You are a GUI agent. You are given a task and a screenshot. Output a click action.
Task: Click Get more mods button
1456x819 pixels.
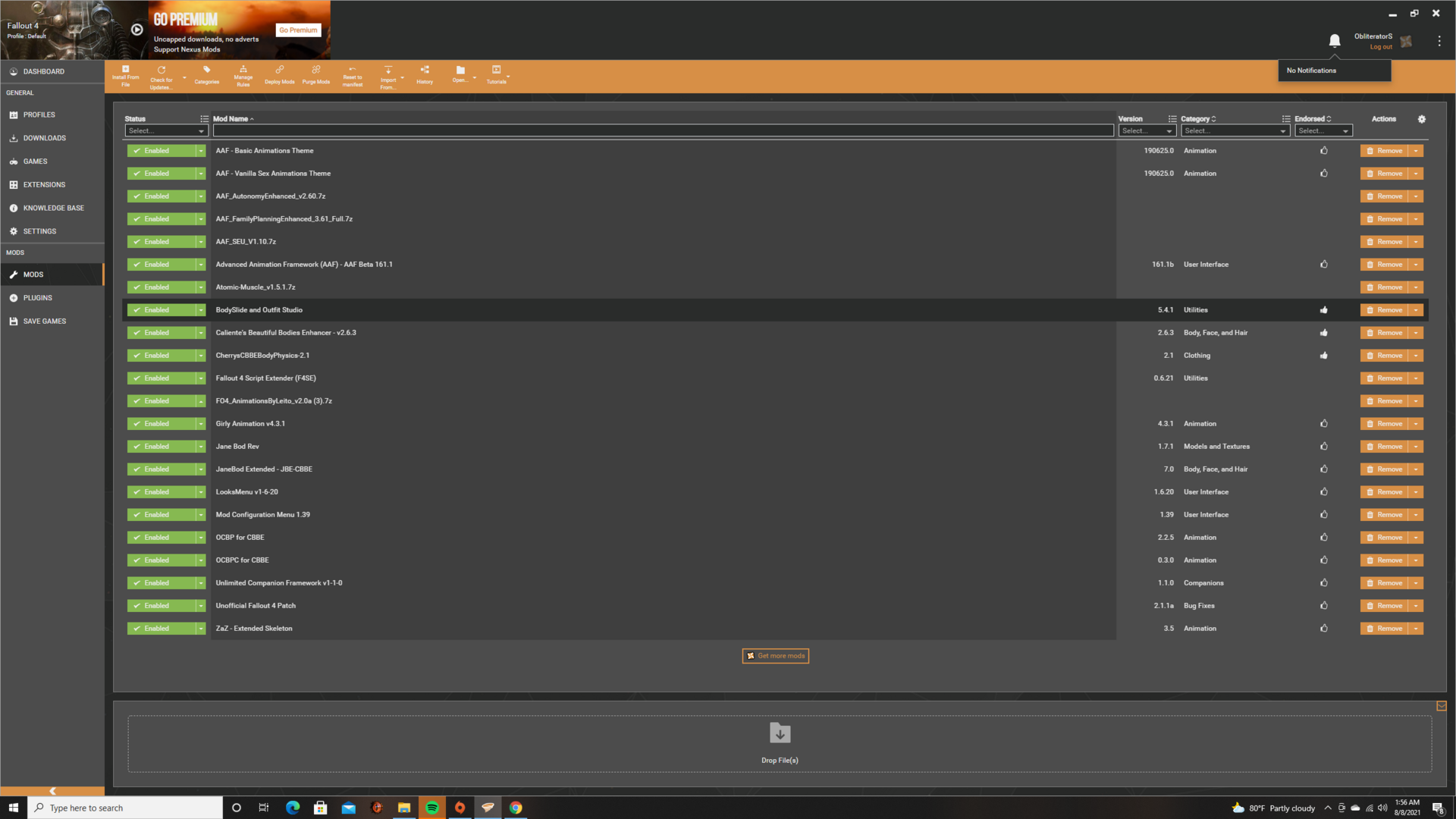(775, 656)
